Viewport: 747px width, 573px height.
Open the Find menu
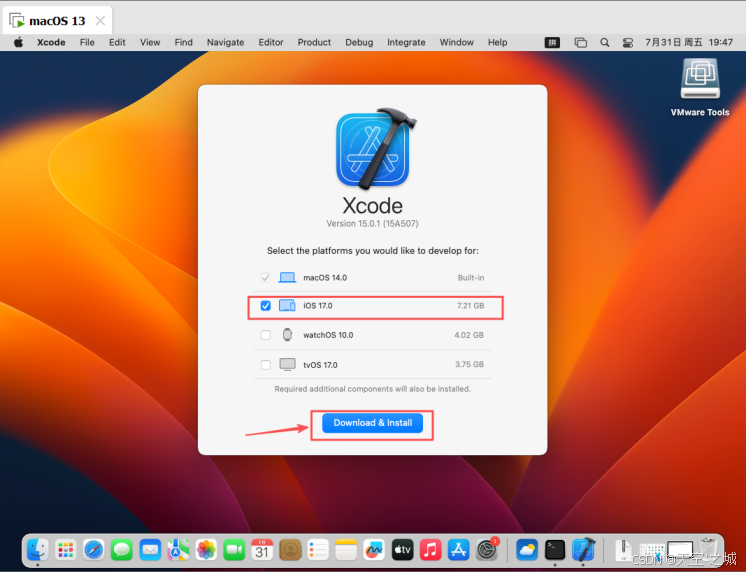coord(183,42)
